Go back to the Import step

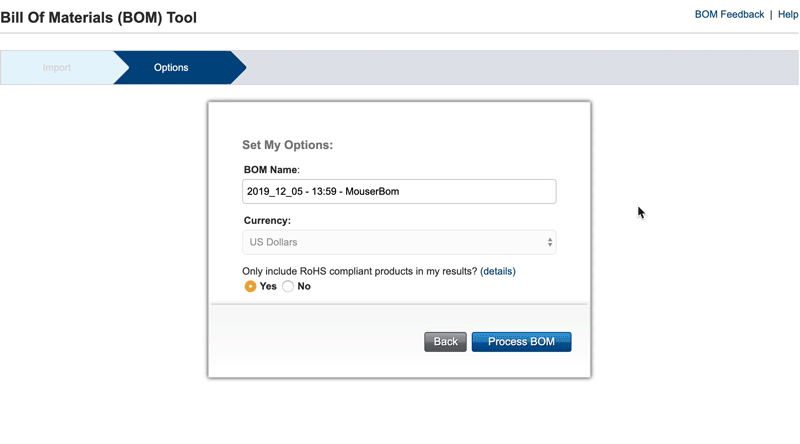tap(57, 68)
